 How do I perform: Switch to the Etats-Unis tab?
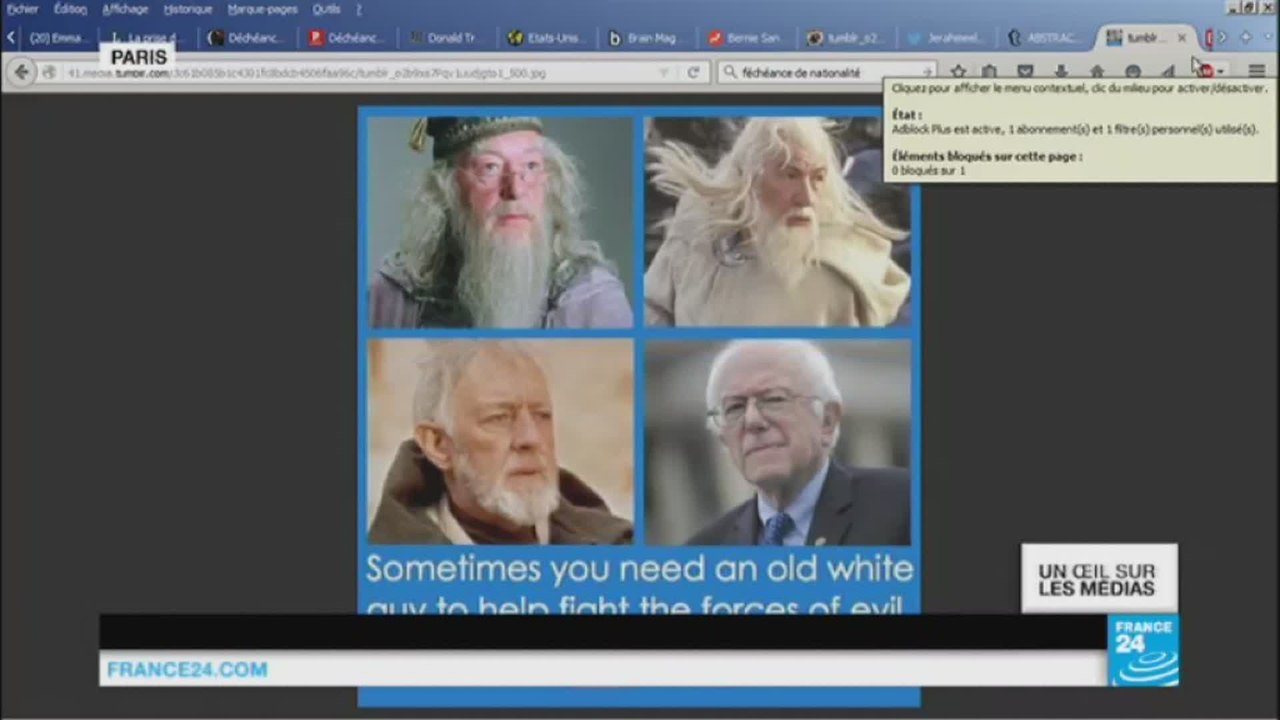(x=547, y=38)
